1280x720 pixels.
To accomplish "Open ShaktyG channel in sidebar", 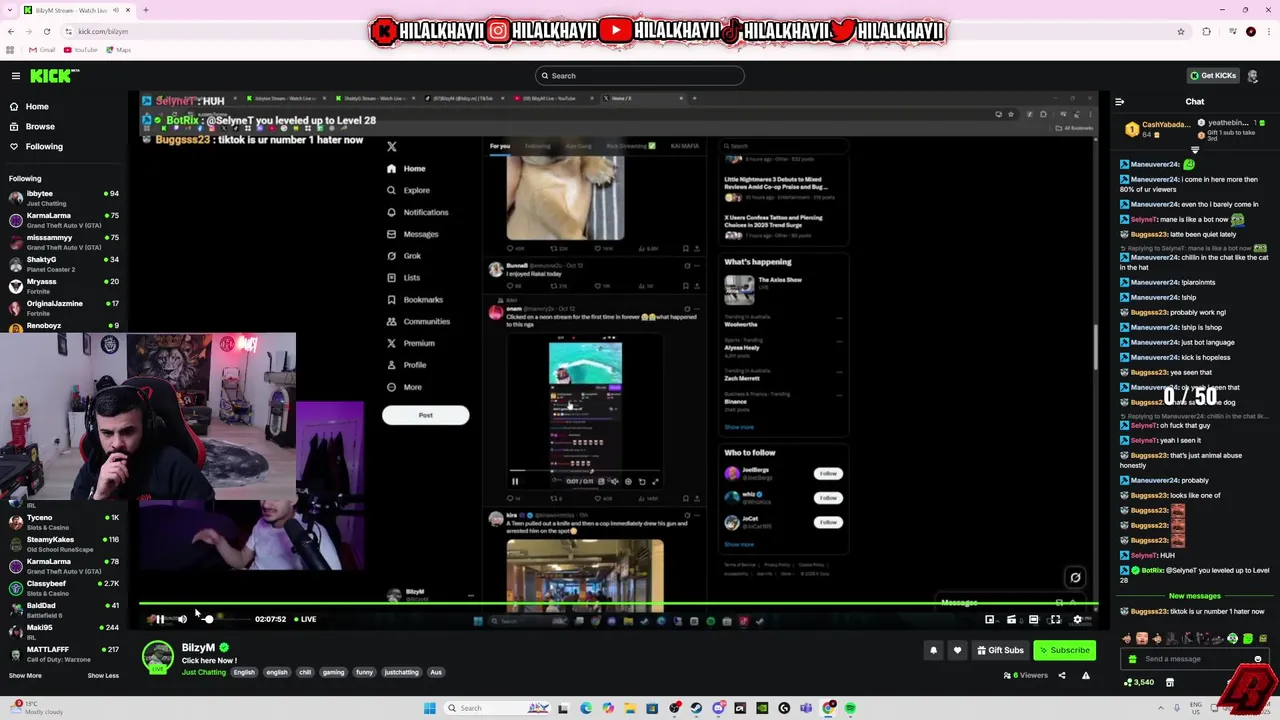I will point(63,263).
